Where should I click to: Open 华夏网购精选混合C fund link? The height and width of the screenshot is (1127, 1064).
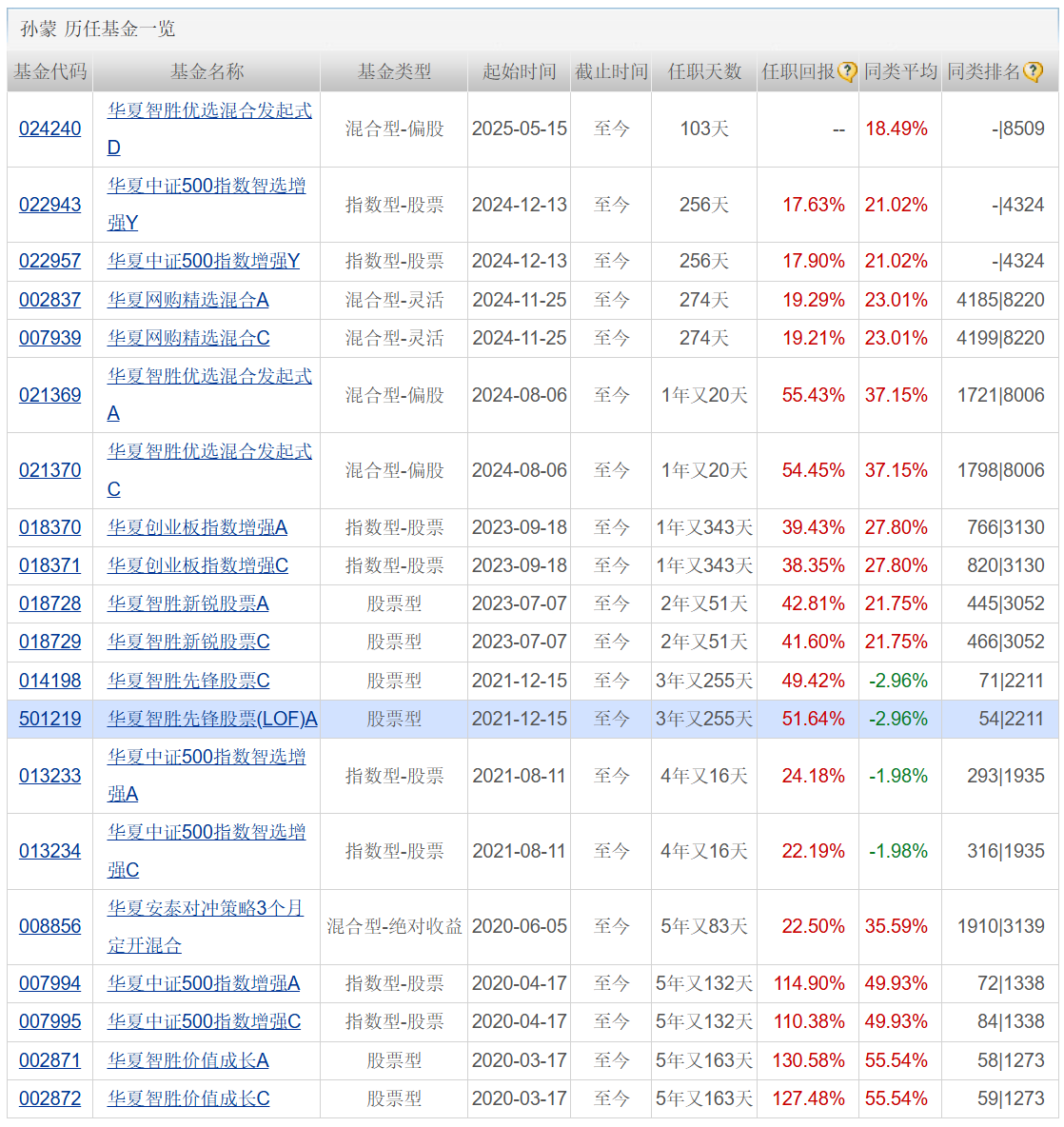188,338
